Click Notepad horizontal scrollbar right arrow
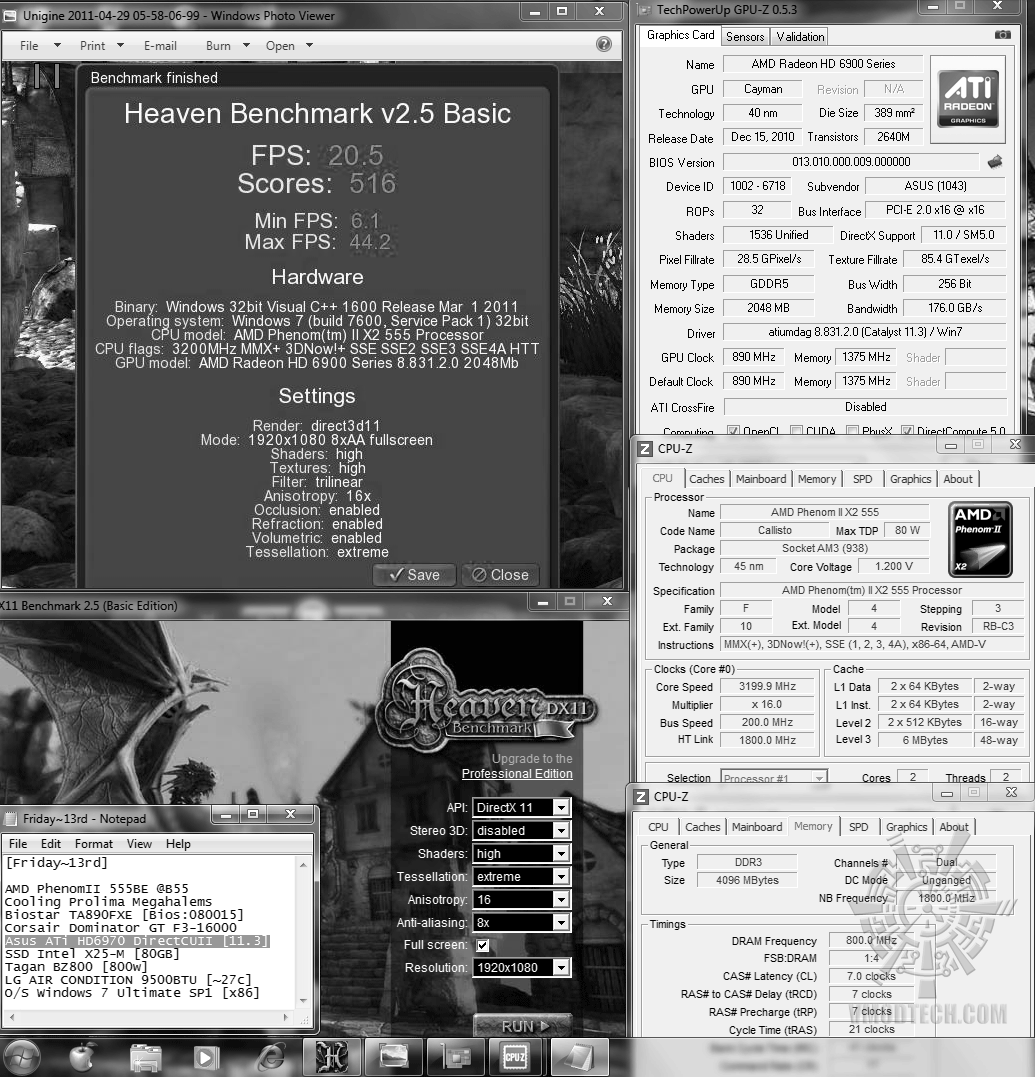The height and width of the screenshot is (1077, 1035). coord(286,1017)
